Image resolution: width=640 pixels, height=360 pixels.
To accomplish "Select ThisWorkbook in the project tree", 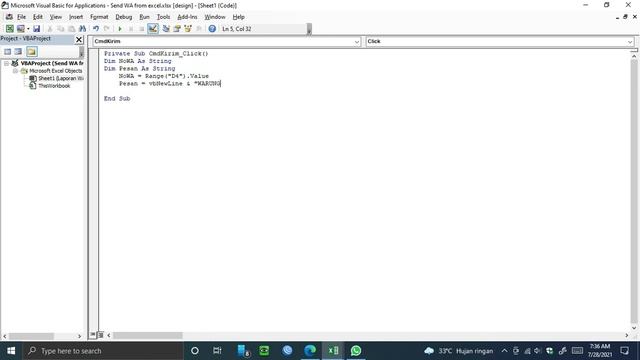I will 54,86.
